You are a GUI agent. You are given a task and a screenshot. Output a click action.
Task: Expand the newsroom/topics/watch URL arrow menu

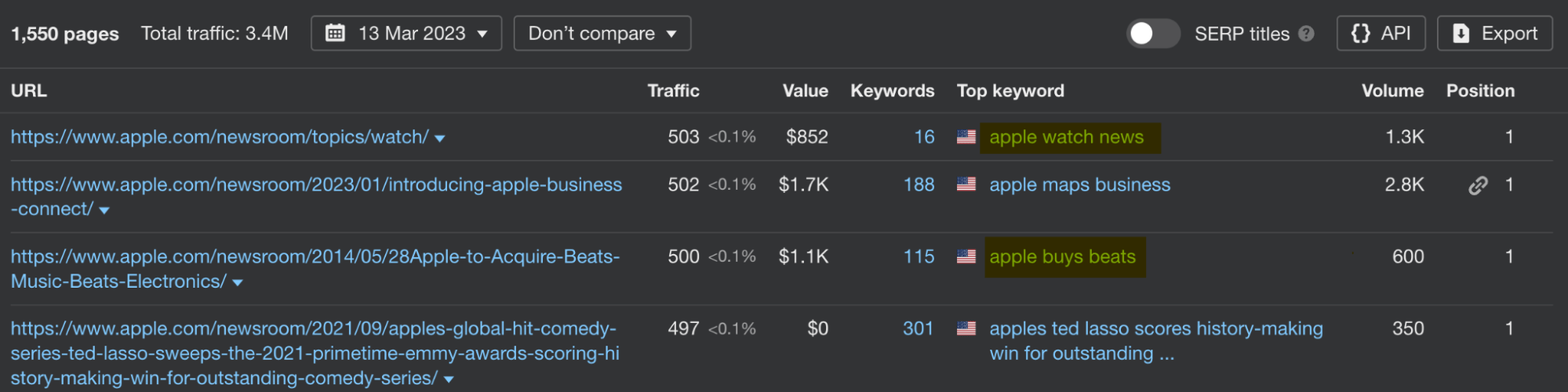[440, 139]
